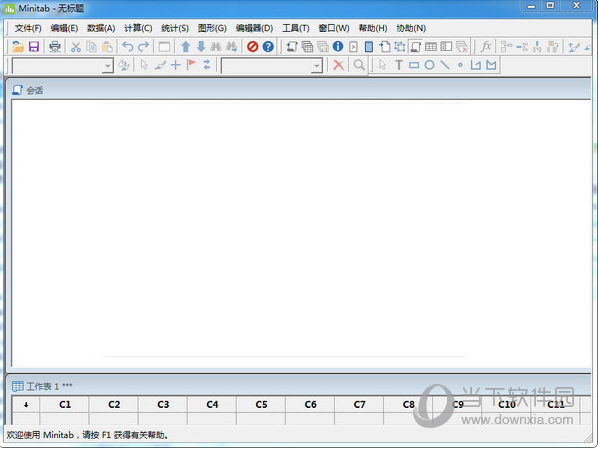
Task: Click the Show Related Documents page icon
Action: pos(384,47)
